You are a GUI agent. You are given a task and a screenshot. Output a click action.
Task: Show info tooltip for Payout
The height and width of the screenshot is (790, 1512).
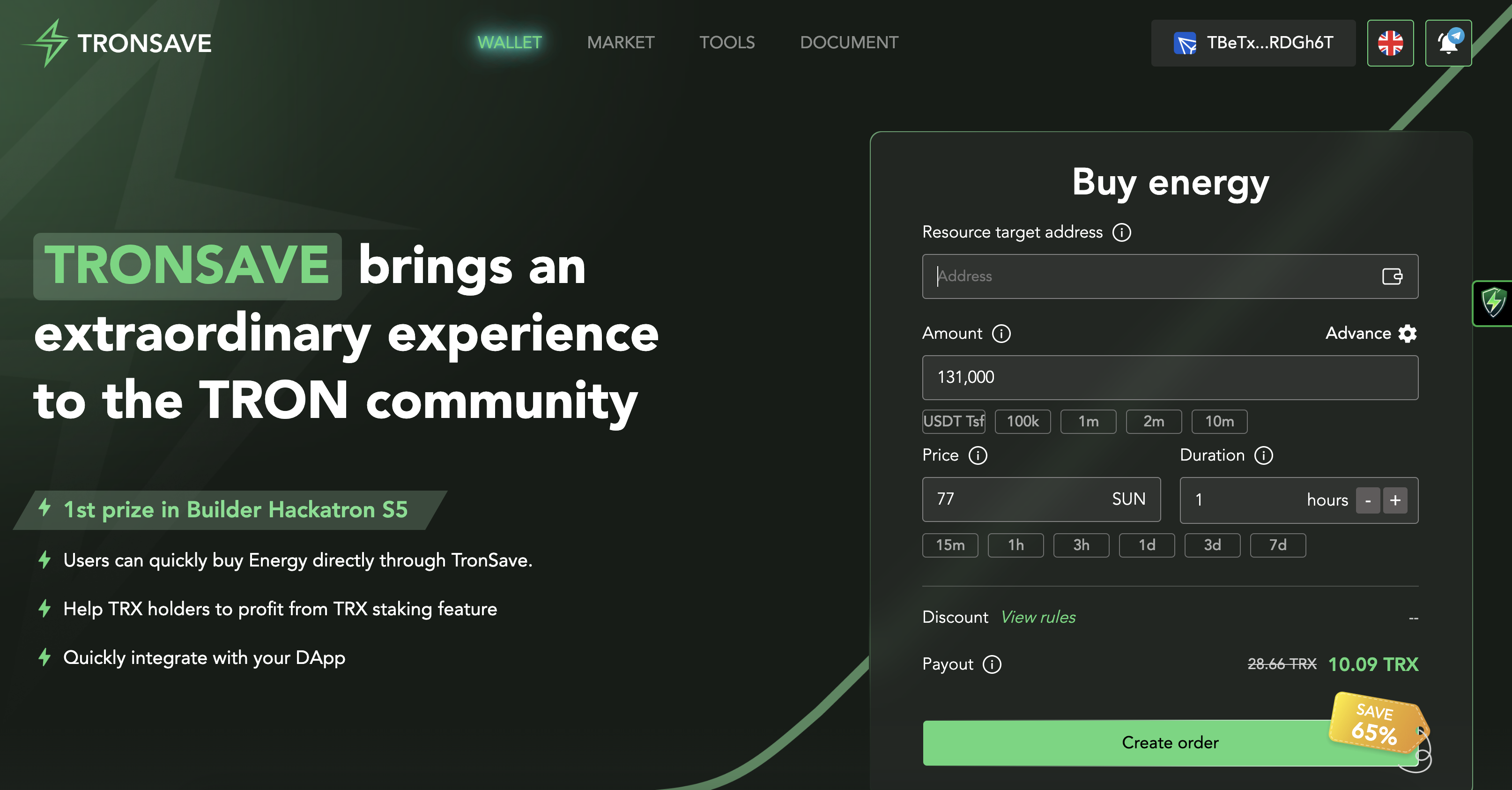[992, 664]
